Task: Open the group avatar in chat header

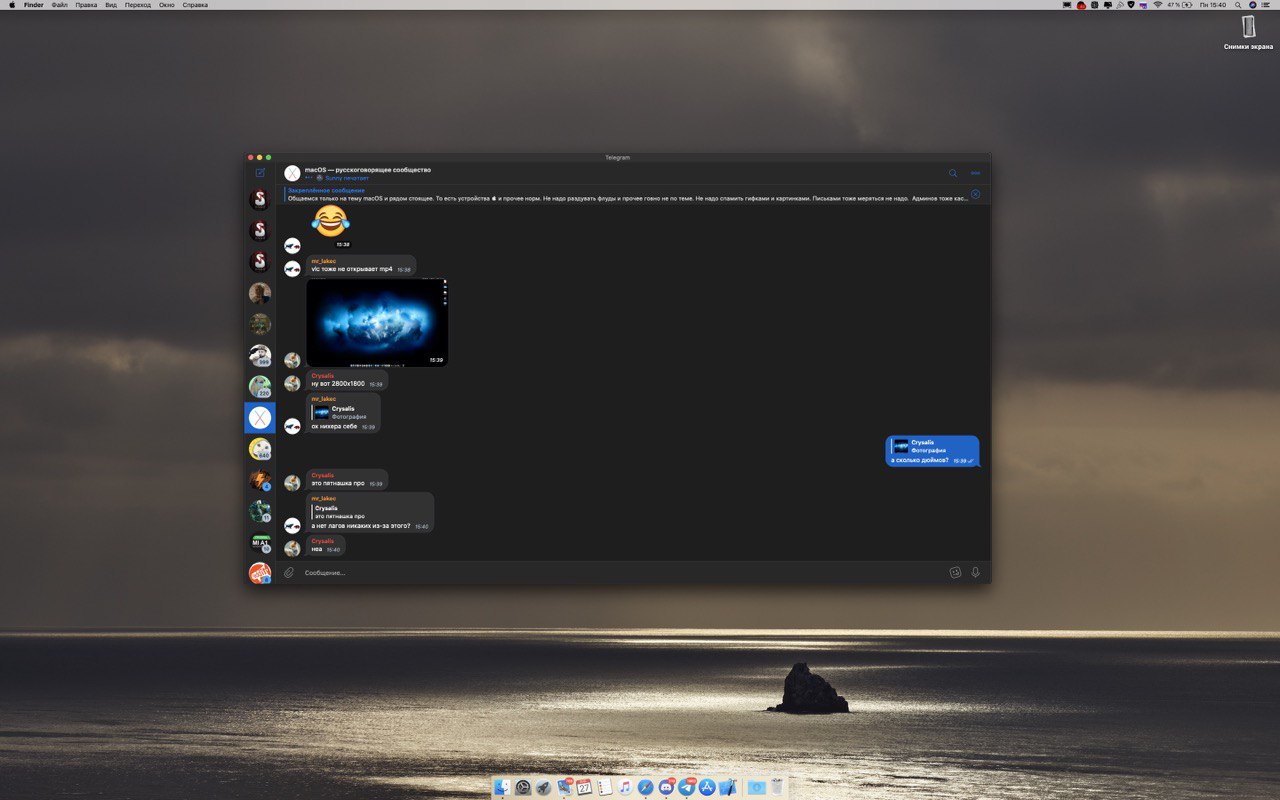Action: [292, 173]
